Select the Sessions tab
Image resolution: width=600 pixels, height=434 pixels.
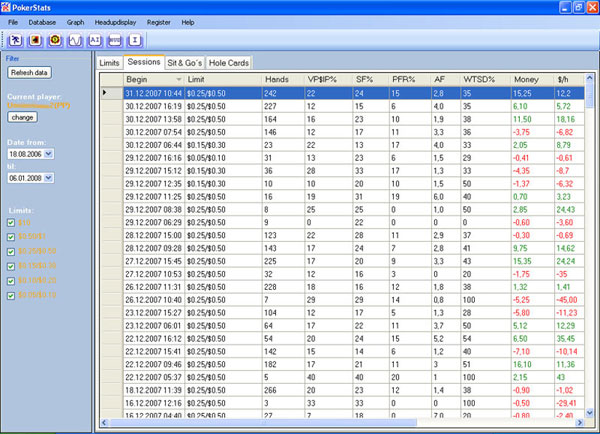[x=144, y=62]
